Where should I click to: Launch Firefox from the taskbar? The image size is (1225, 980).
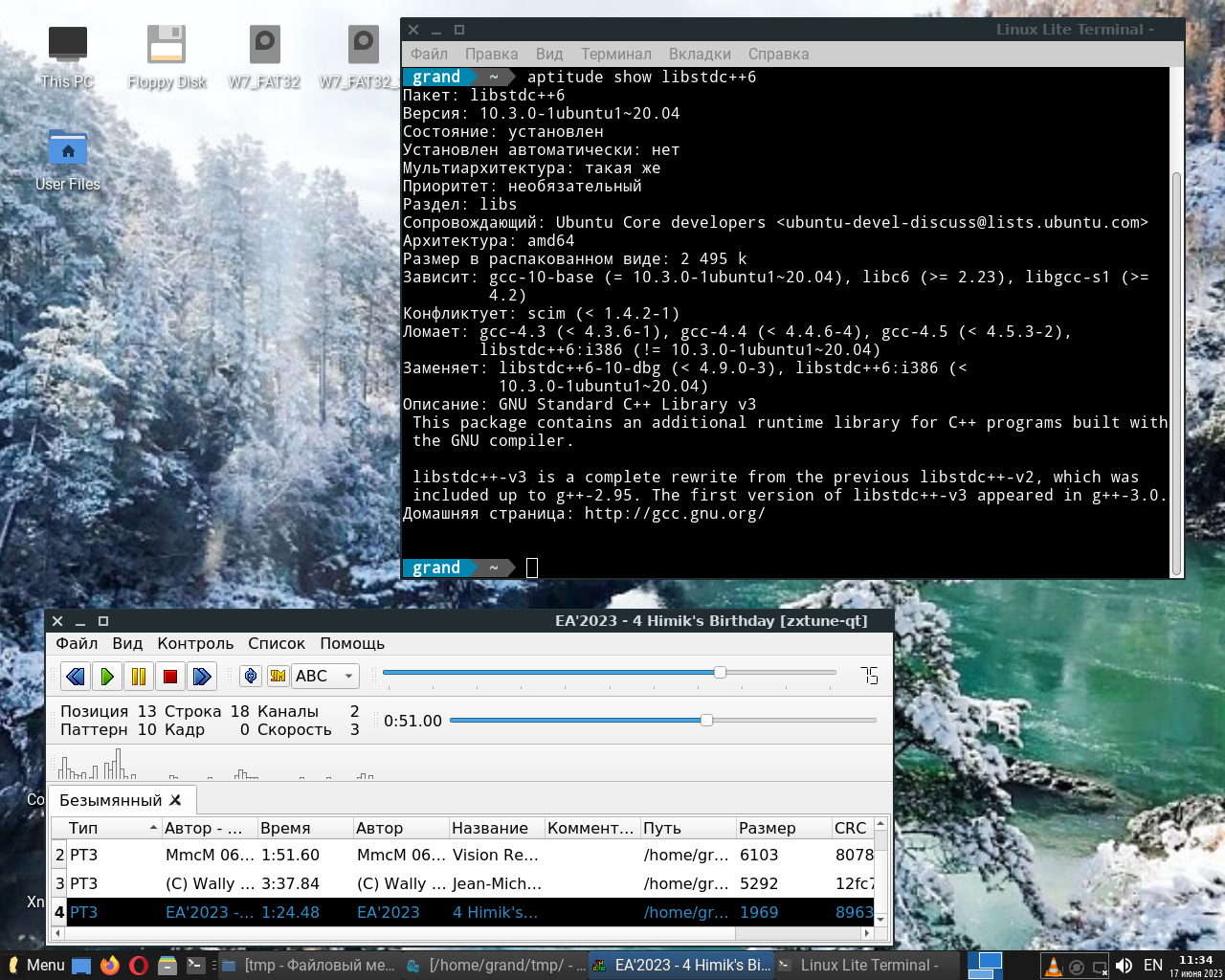click(110, 966)
